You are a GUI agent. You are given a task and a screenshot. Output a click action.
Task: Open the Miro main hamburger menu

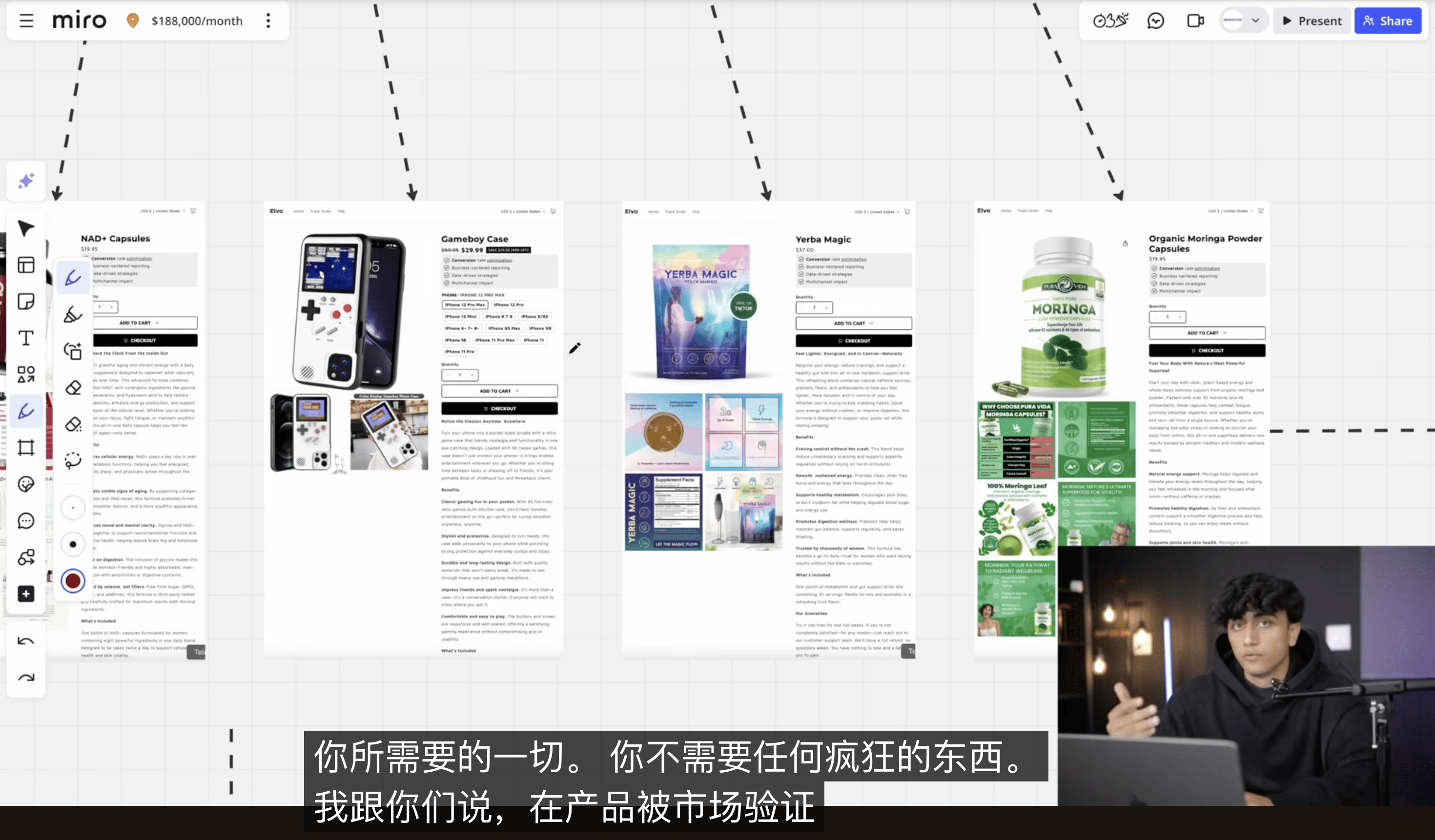[x=26, y=21]
